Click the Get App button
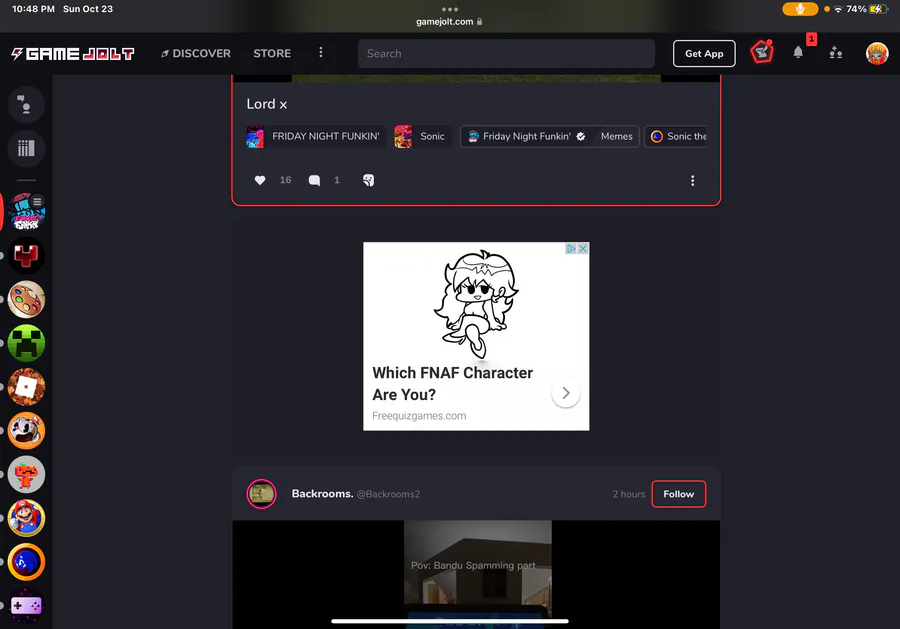Viewport: 900px width, 629px height. click(x=704, y=53)
